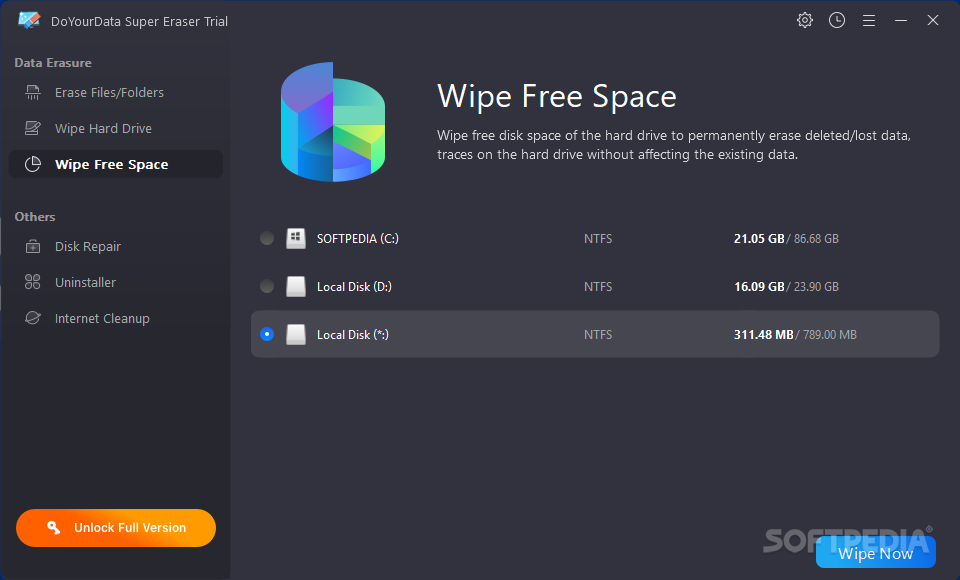The width and height of the screenshot is (960, 580).
Task: Click the 789.00 MB total size
Action: tap(830, 334)
